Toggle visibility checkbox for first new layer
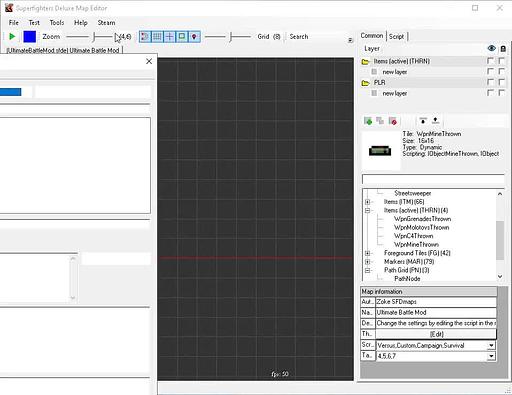 coord(490,71)
